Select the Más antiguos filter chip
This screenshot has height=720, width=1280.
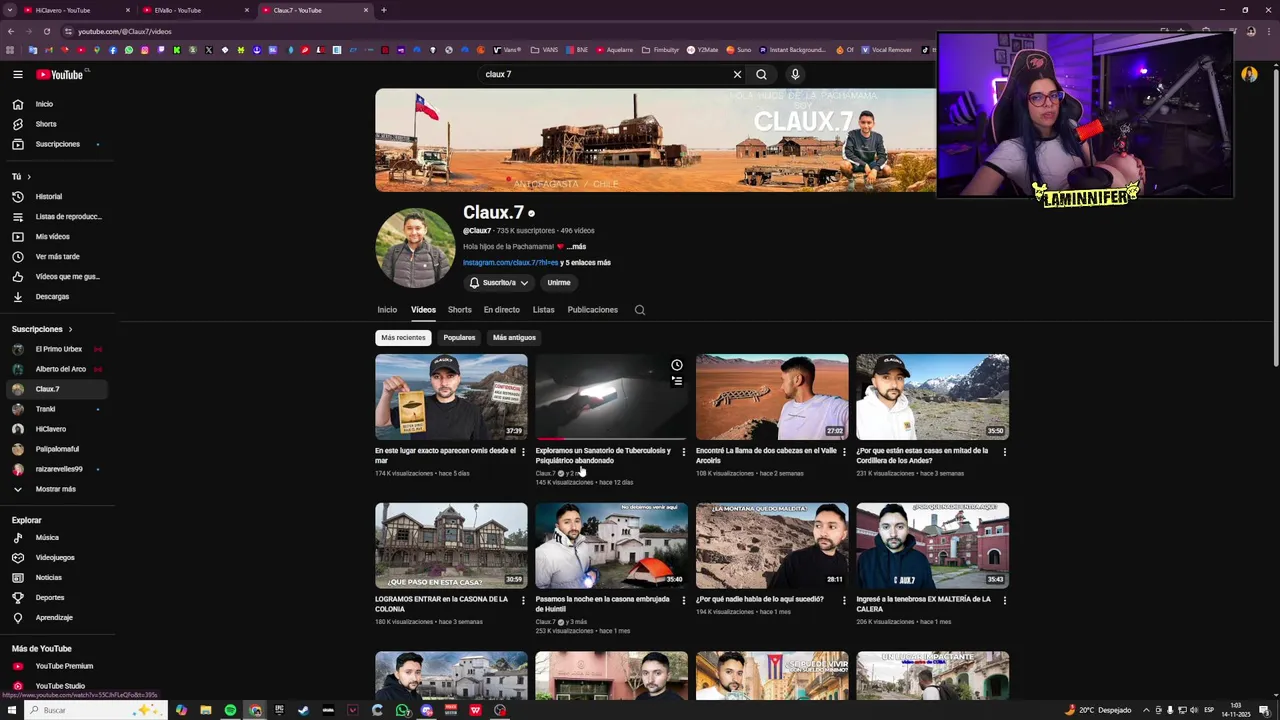(x=514, y=338)
